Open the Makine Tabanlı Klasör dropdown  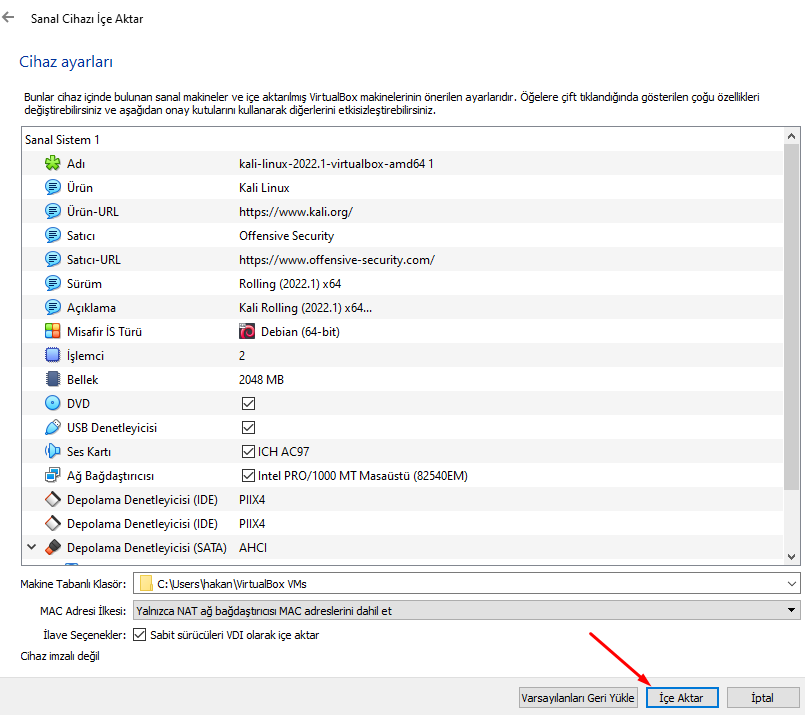click(x=792, y=583)
